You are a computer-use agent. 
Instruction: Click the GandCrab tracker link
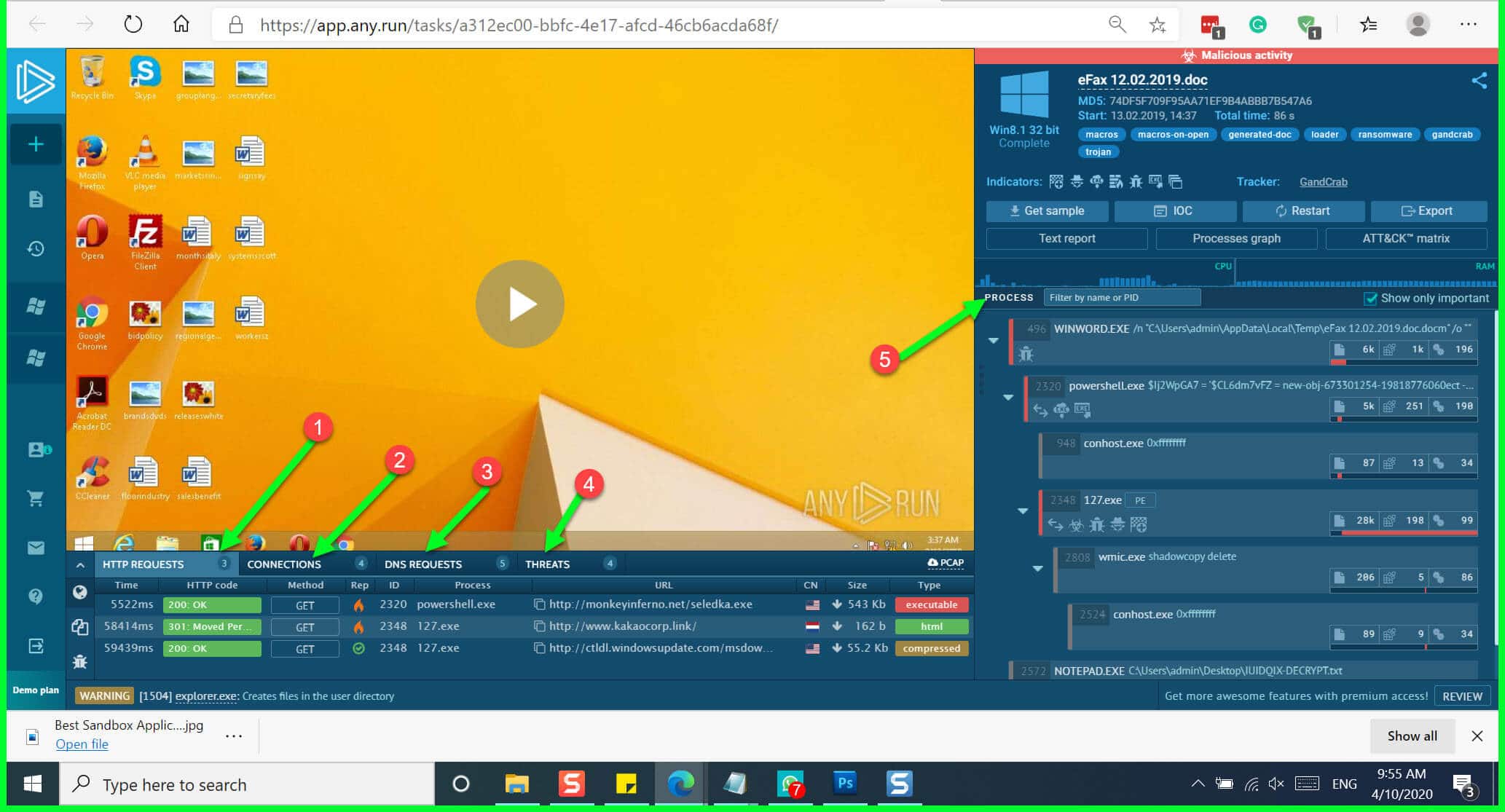click(x=1322, y=181)
